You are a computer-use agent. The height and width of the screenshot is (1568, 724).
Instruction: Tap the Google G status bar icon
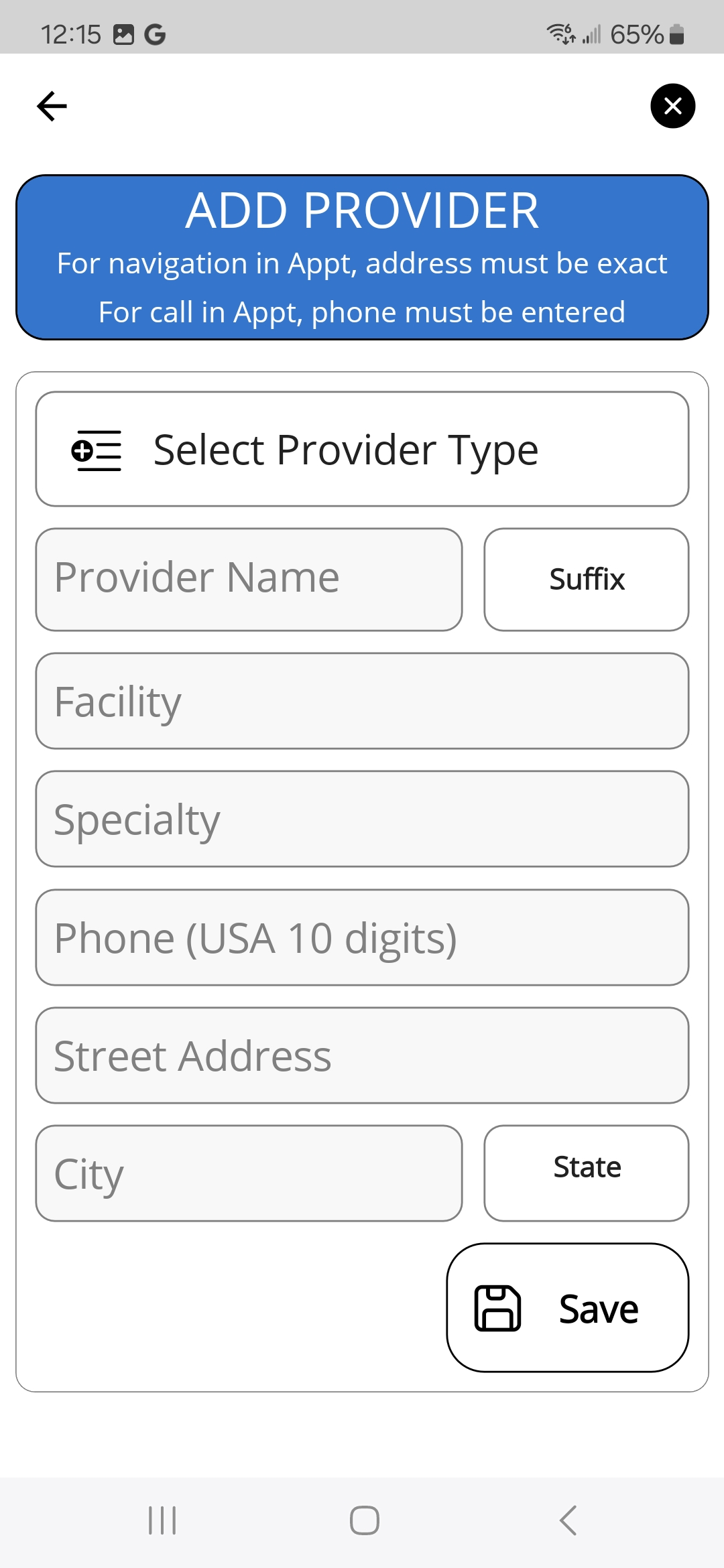pyautogui.click(x=155, y=34)
